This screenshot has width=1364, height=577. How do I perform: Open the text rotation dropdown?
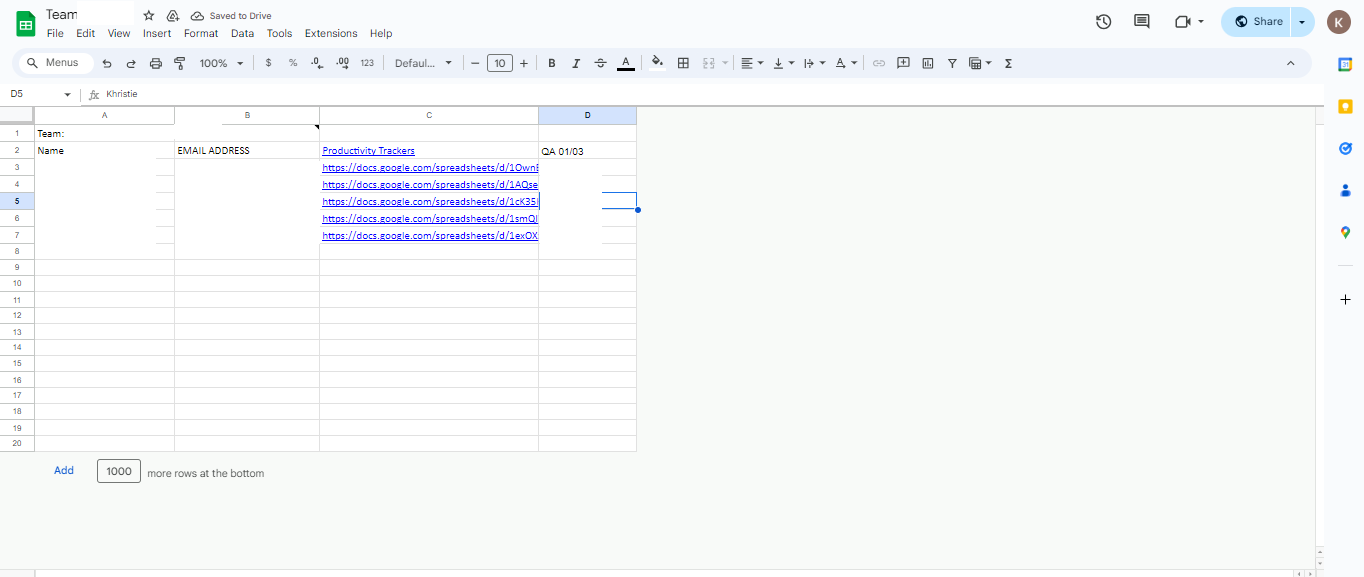(846, 63)
